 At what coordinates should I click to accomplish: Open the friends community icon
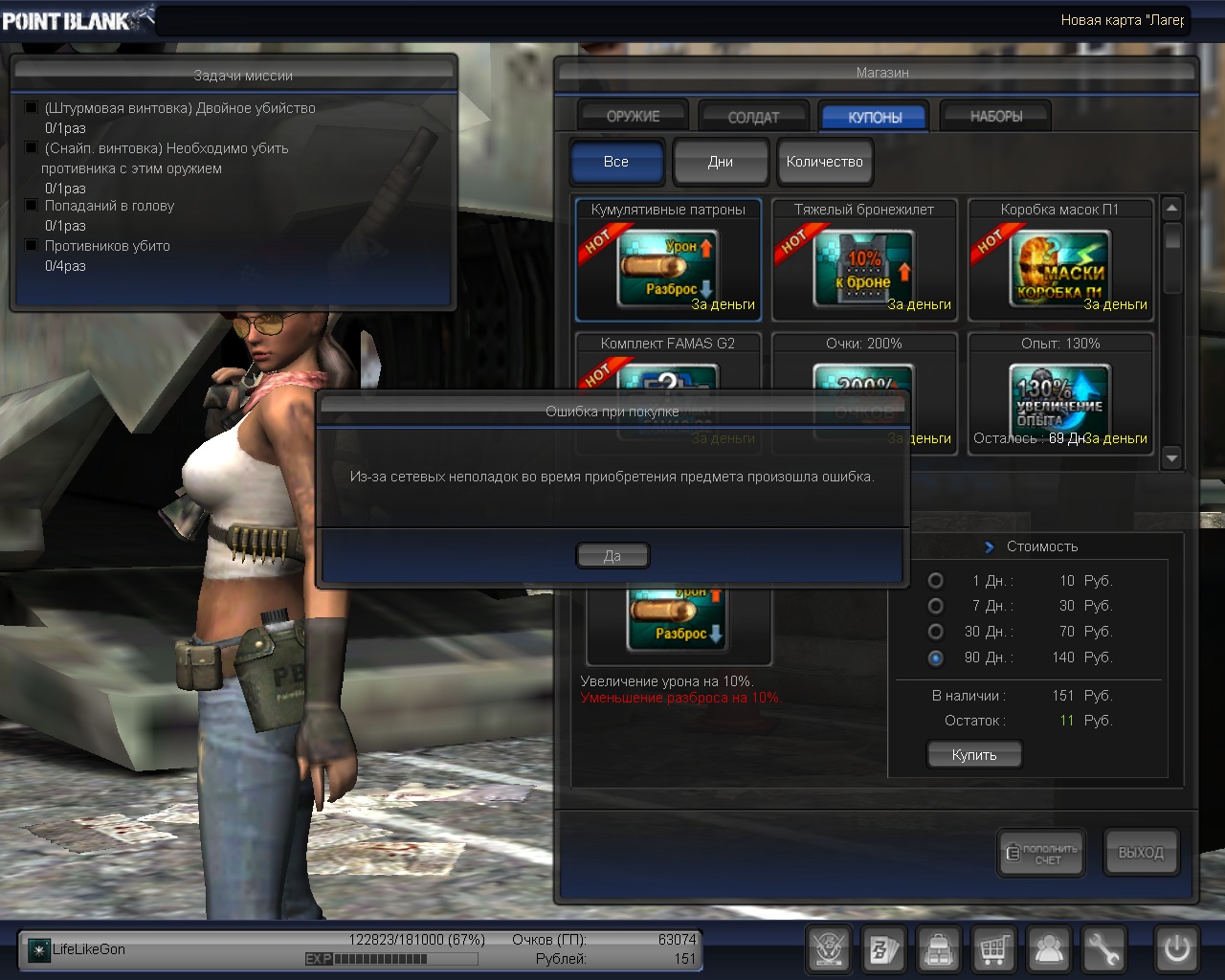coord(1049,949)
